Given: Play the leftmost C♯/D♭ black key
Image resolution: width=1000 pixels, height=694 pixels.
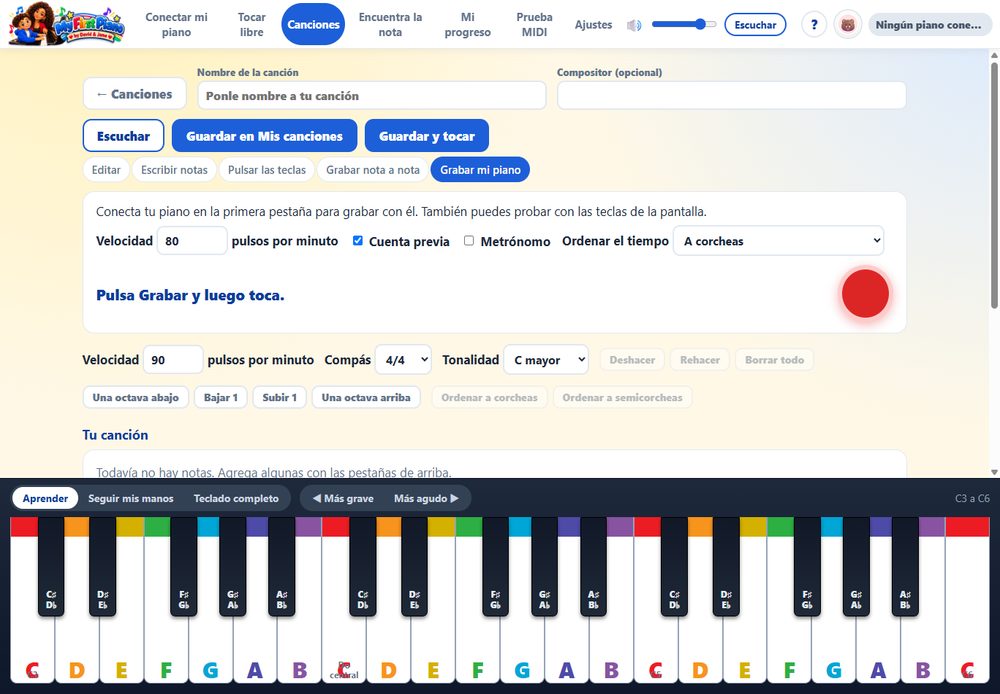Looking at the screenshot, I should click(51, 566).
